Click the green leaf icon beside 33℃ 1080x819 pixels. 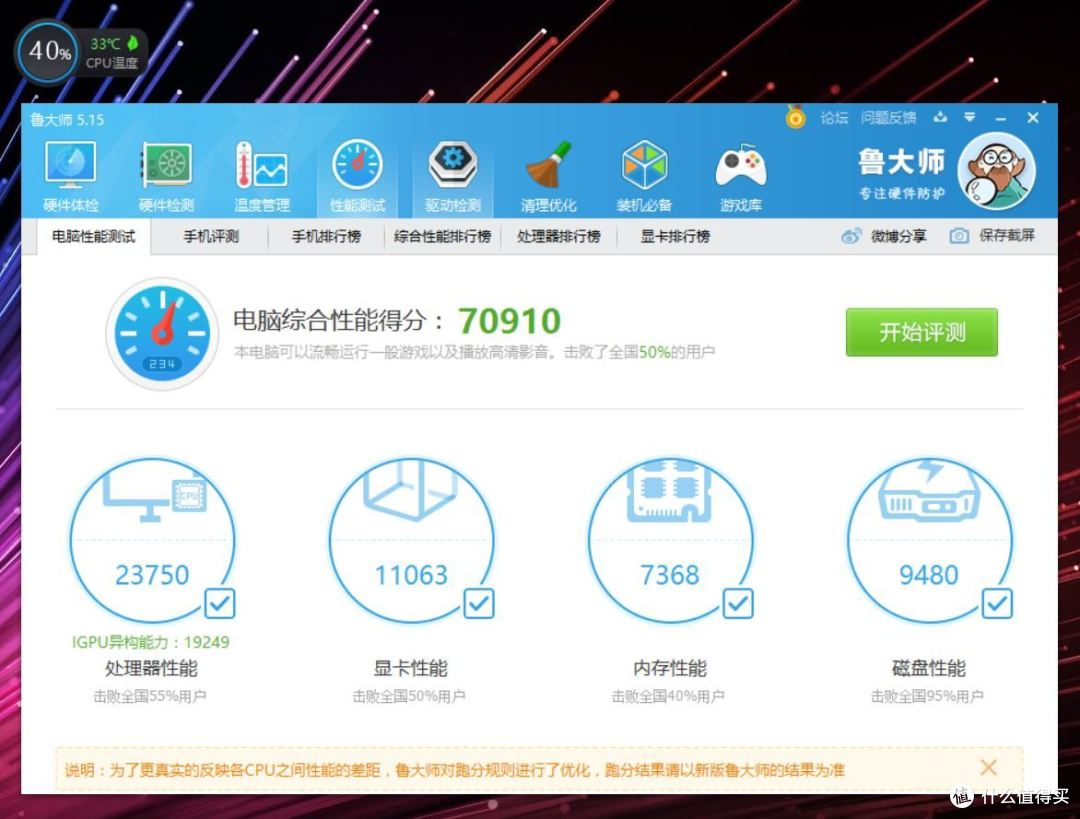[132, 43]
